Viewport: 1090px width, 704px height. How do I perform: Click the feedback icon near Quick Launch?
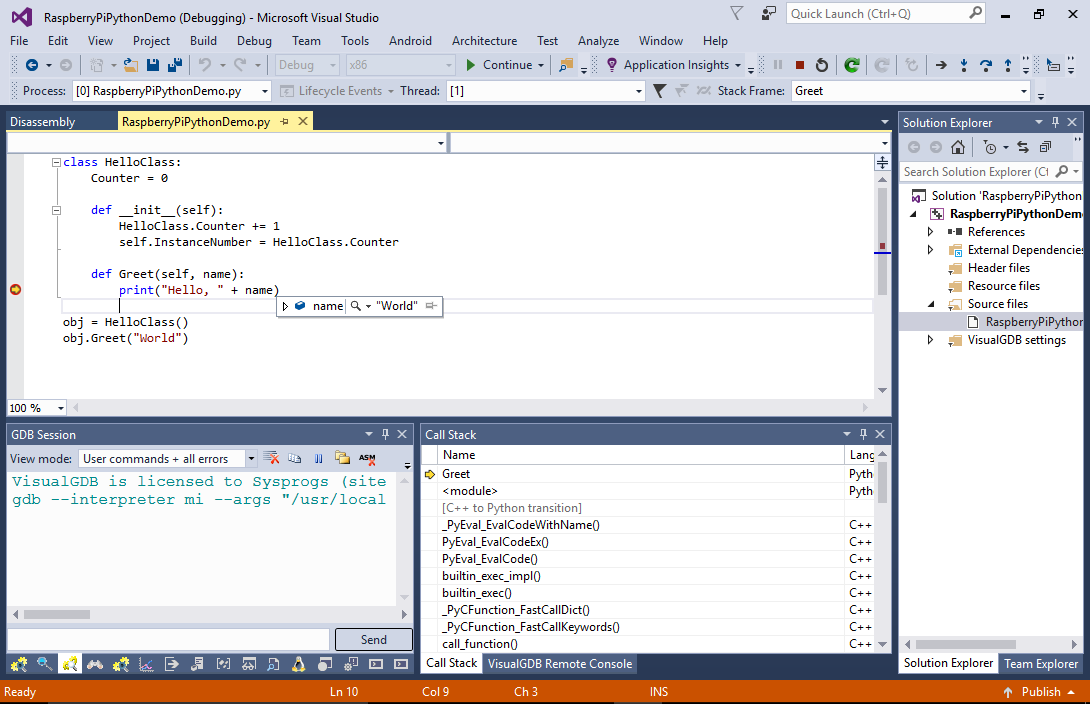(x=769, y=13)
